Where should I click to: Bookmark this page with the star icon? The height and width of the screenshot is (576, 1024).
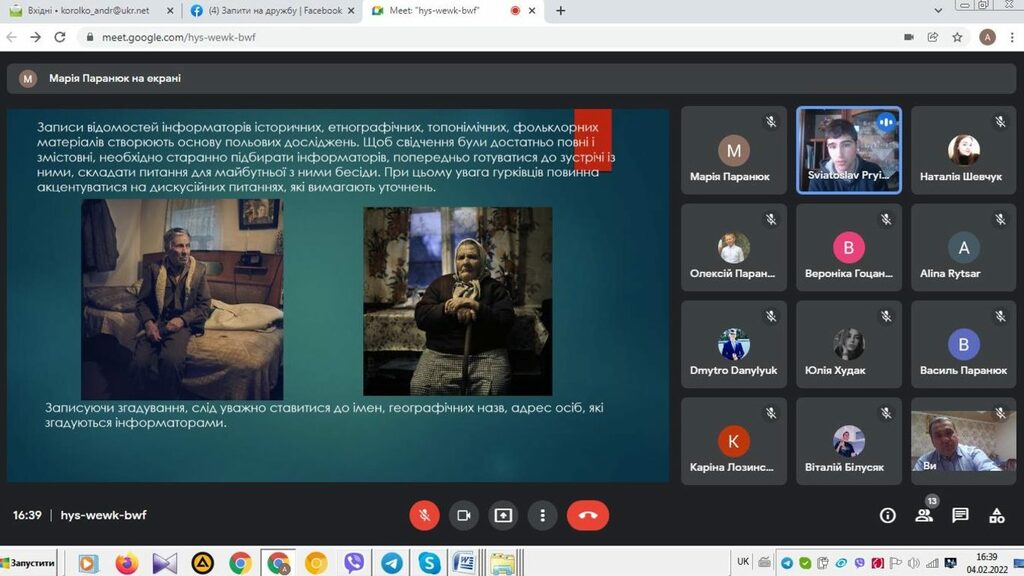pos(957,37)
